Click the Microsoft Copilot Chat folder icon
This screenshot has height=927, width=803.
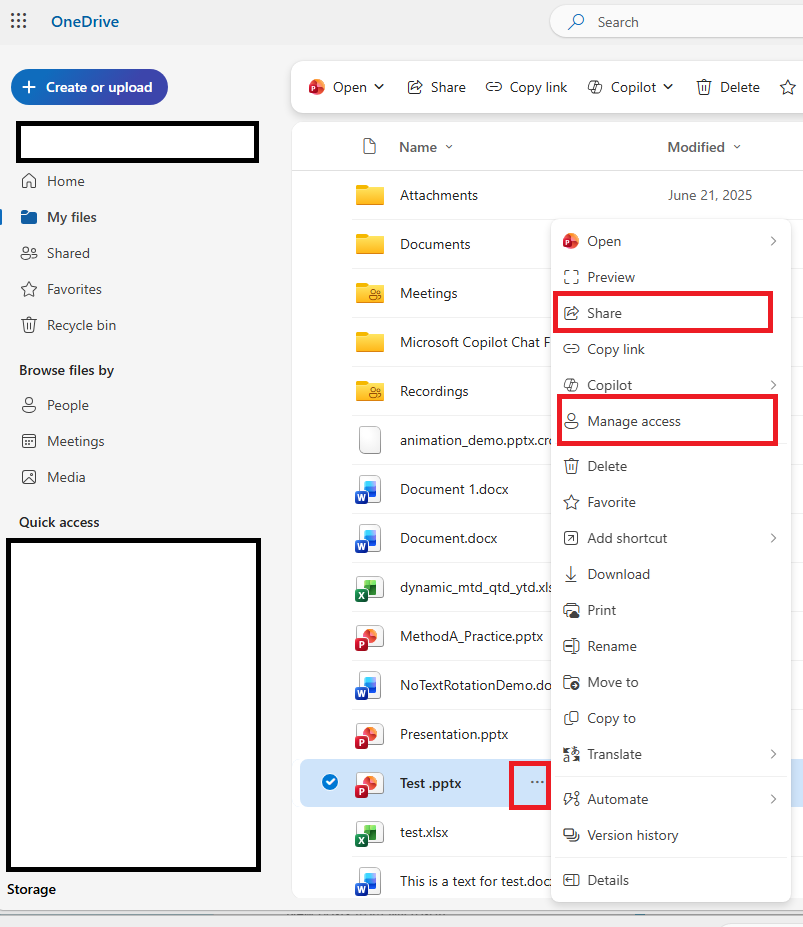(x=370, y=342)
